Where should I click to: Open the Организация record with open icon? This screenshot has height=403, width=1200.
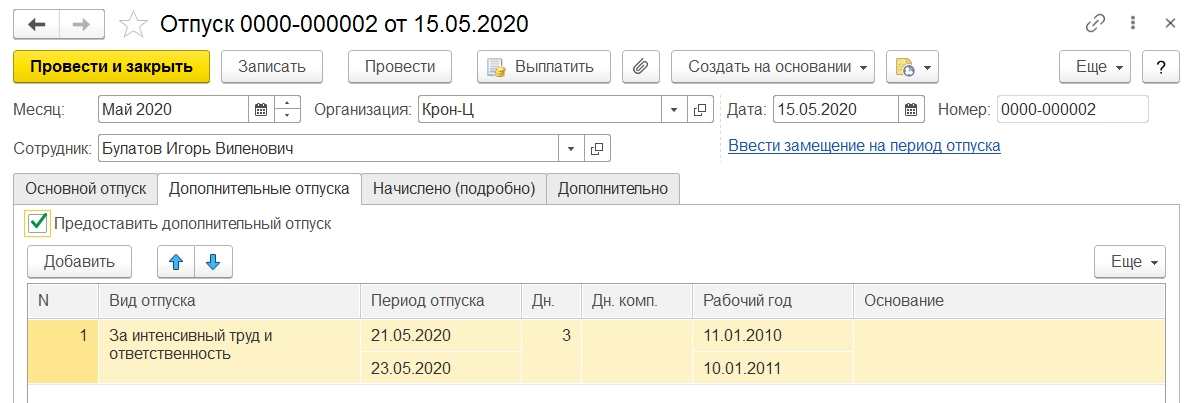tap(700, 110)
